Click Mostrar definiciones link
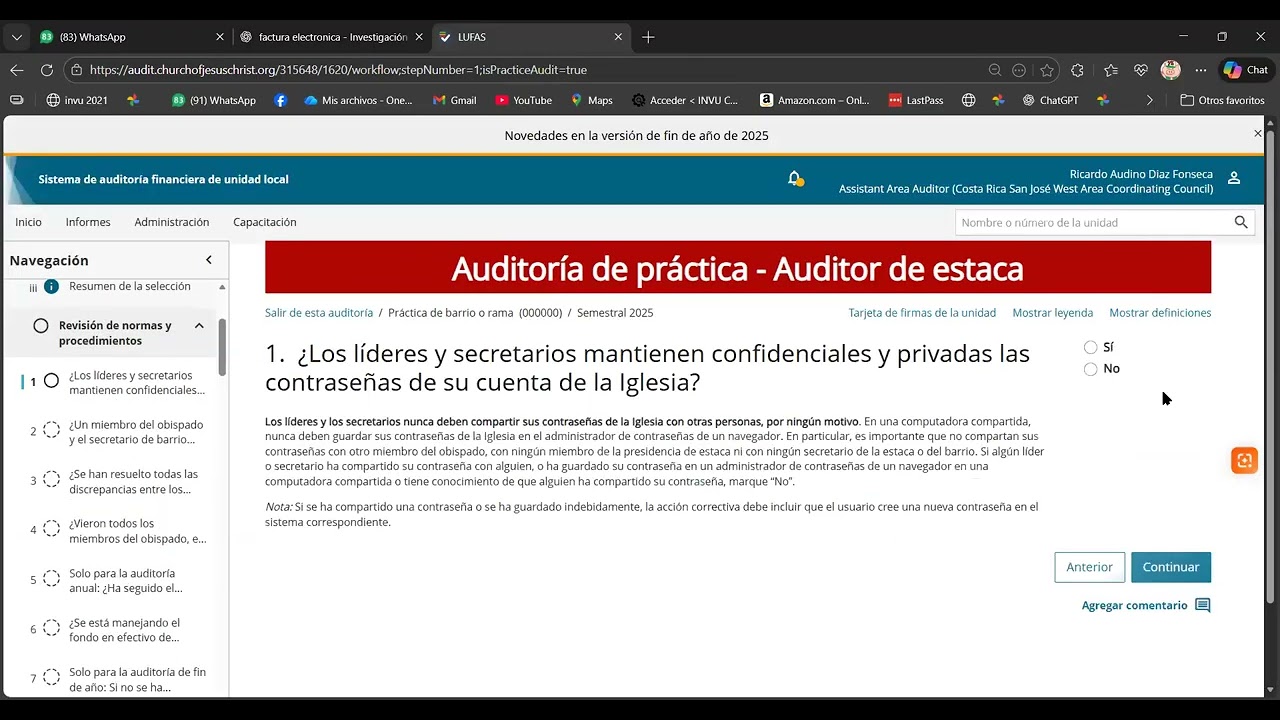The image size is (1280, 720). coord(1160,313)
